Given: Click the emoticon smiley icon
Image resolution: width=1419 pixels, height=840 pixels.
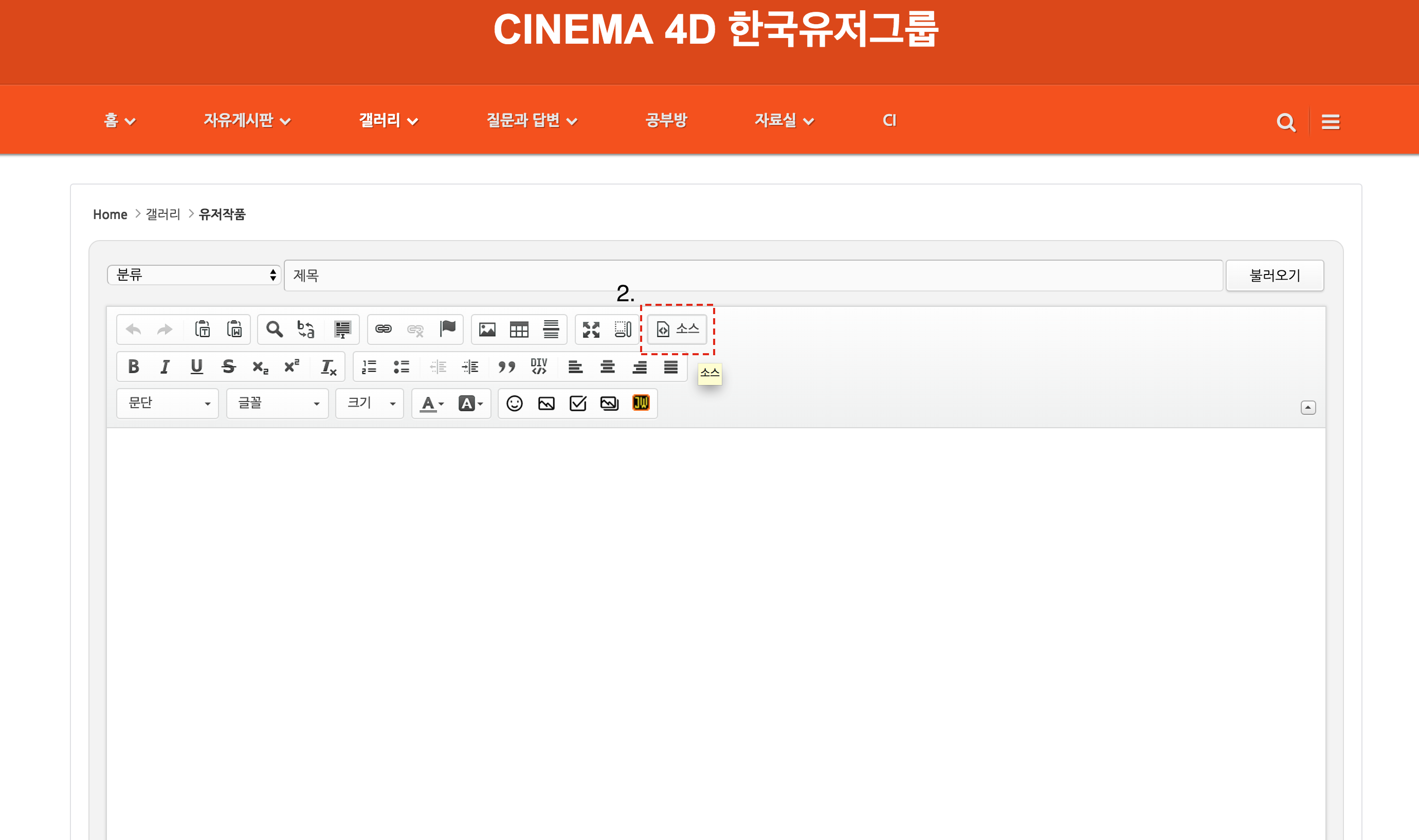Looking at the screenshot, I should (515, 404).
